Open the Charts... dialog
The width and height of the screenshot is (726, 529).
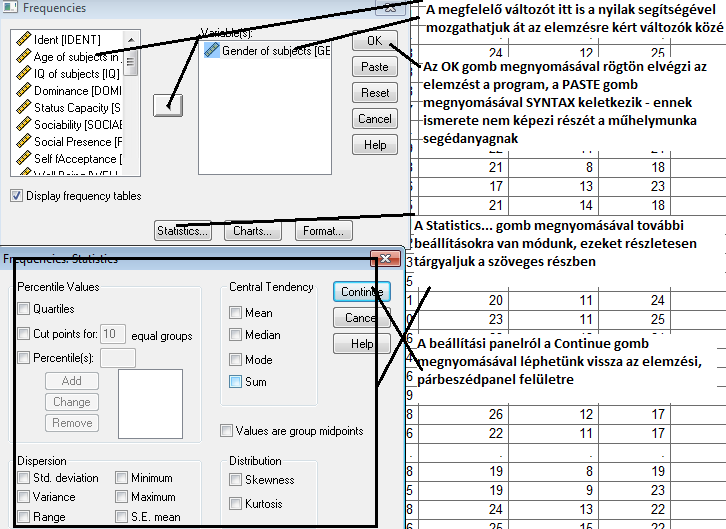click(252, 231)
